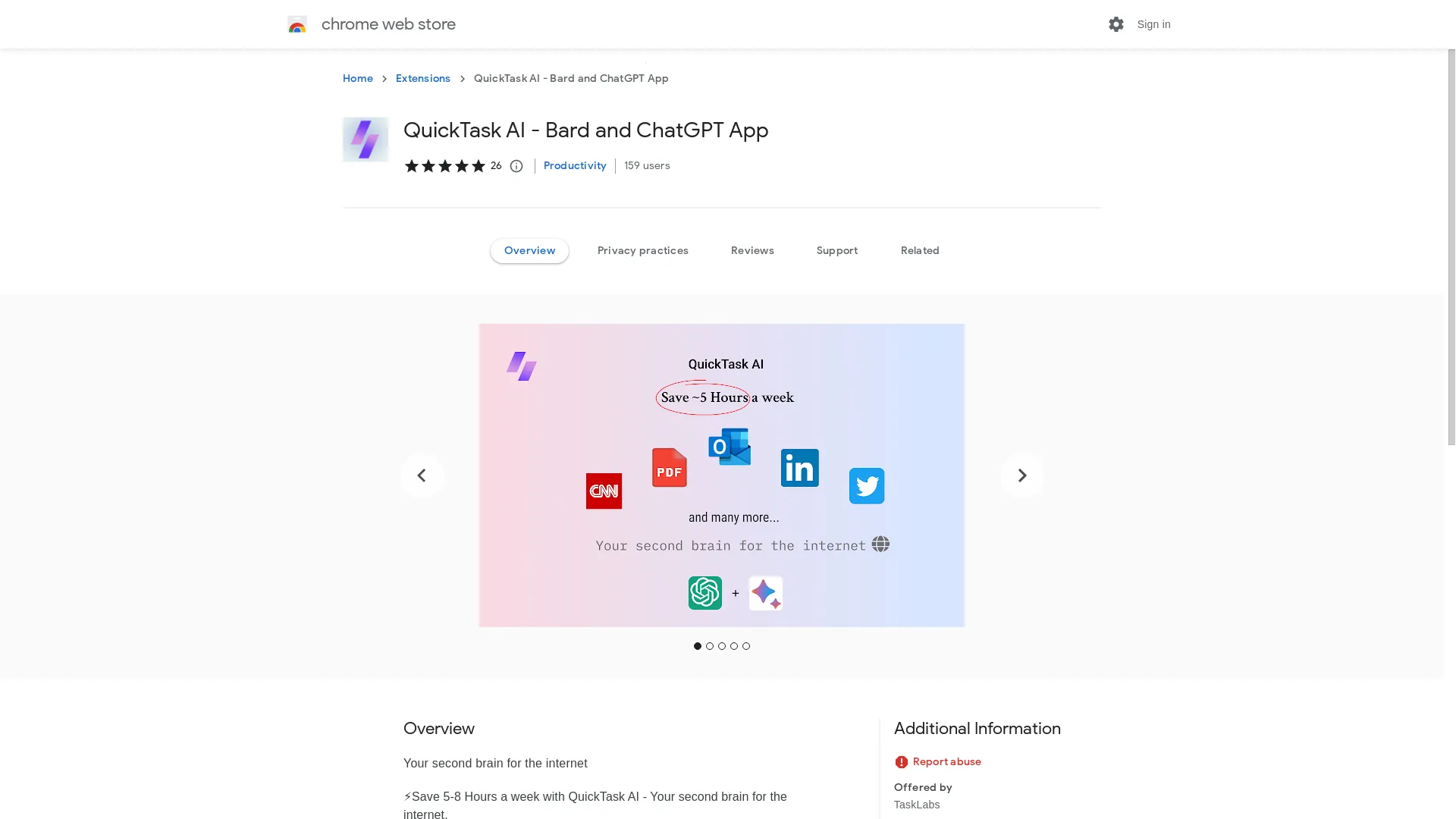Image resolution: width=1456 pixels, height=819 pixels.
Task: Open the Support tab
Action: 837,251
